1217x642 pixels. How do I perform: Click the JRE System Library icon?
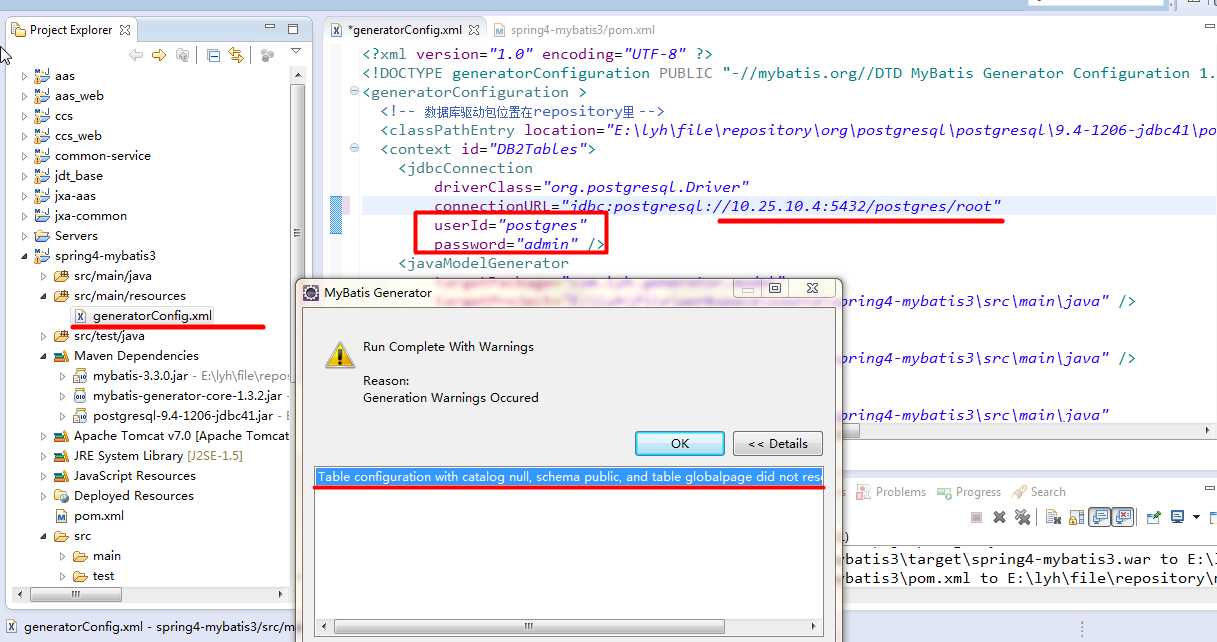62,456
